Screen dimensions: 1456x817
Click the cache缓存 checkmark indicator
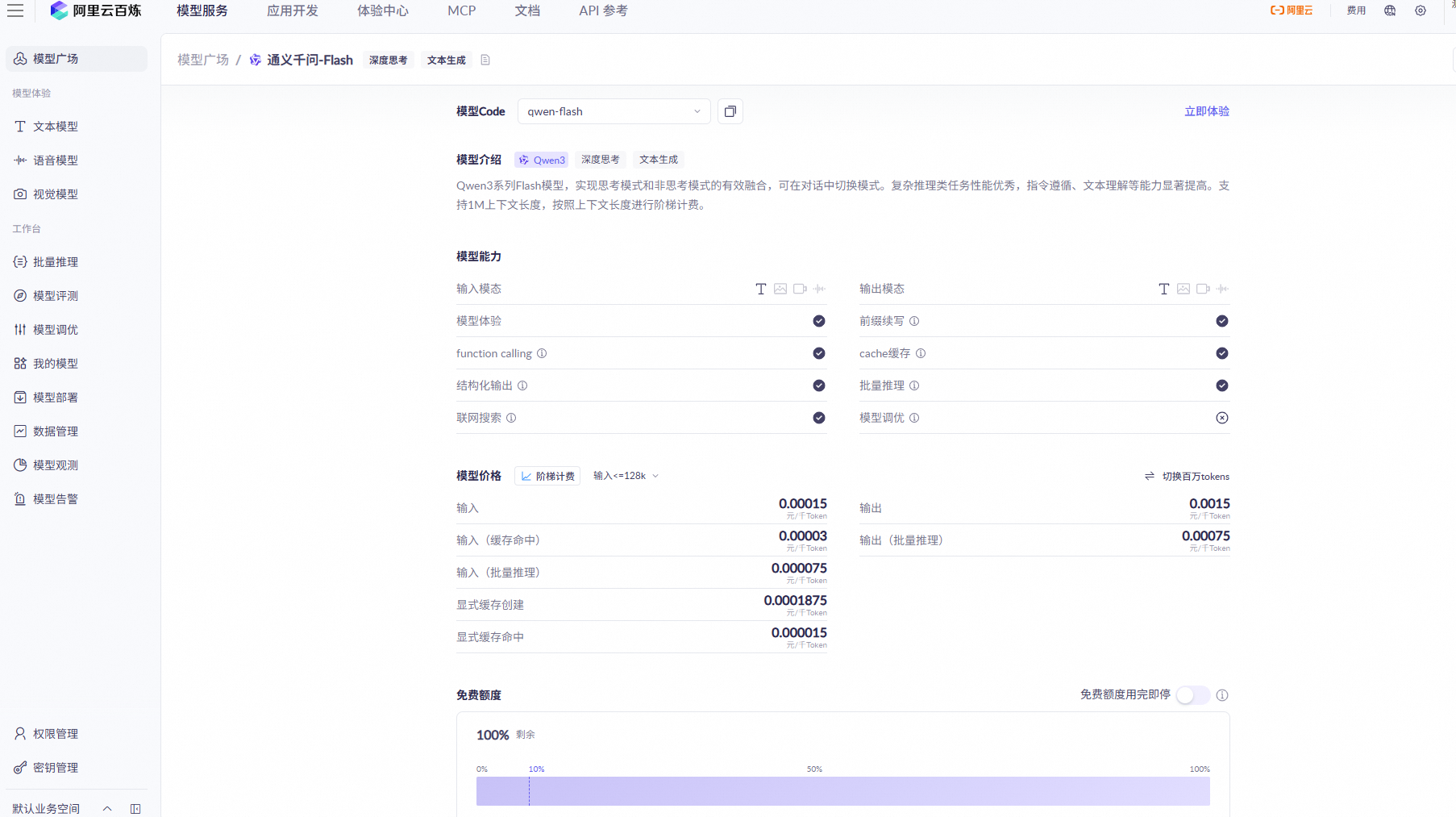(x=1222, y=353)
